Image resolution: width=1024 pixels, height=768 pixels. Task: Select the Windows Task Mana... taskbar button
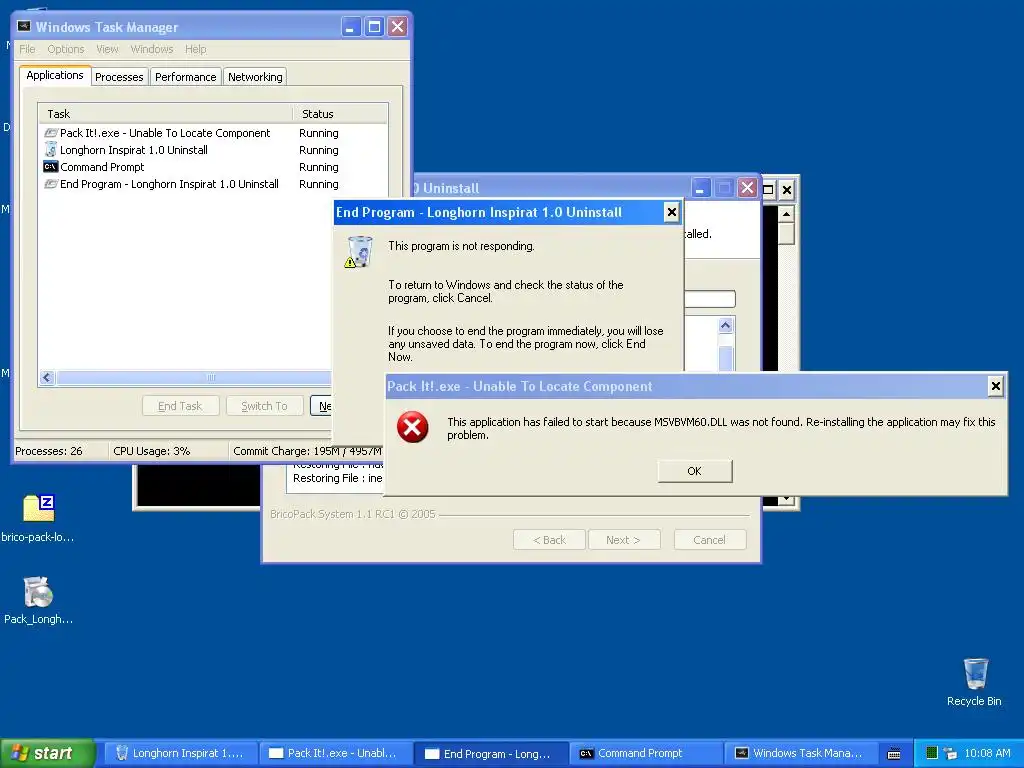click(800, 753)
